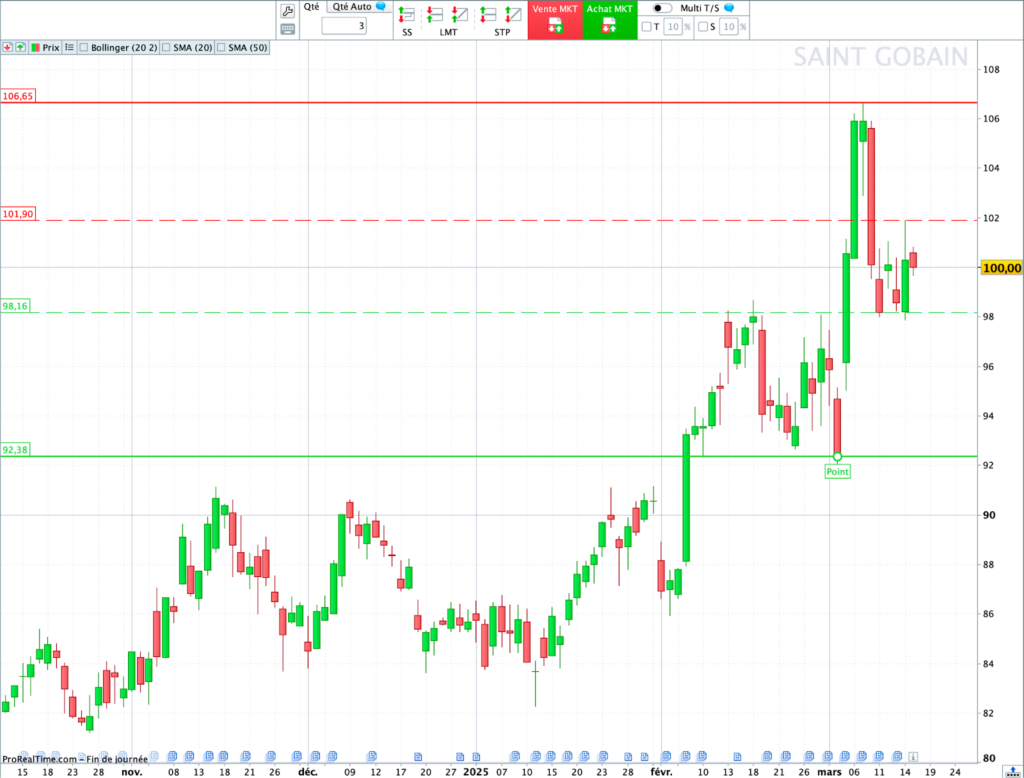Click the quantity input field showing 3
Screen dimensions: 1024x778
click(344, 25)
